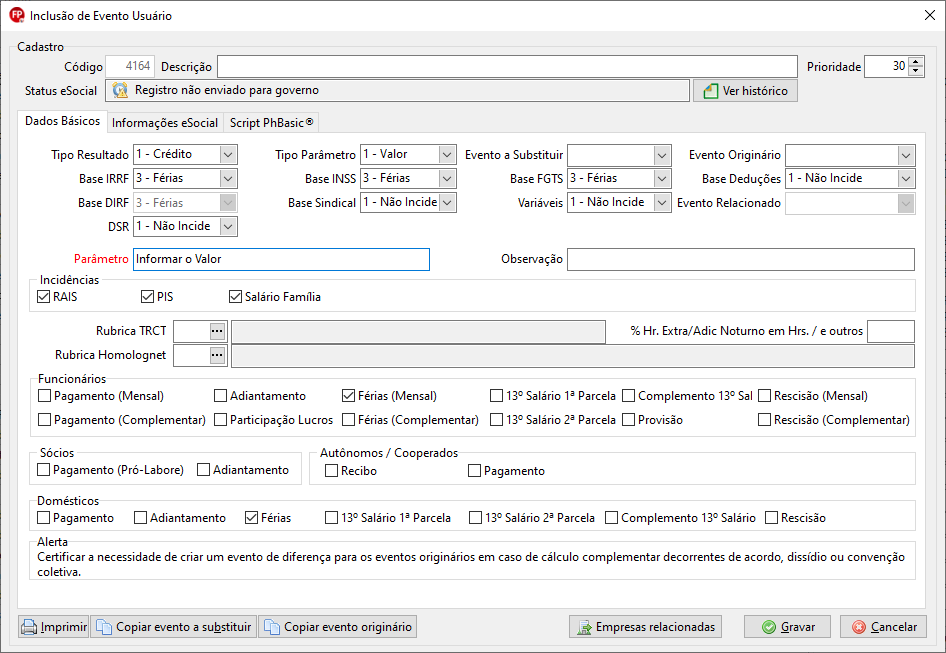Expand the Base IRRF dropdown

click(x=228, y=179)
